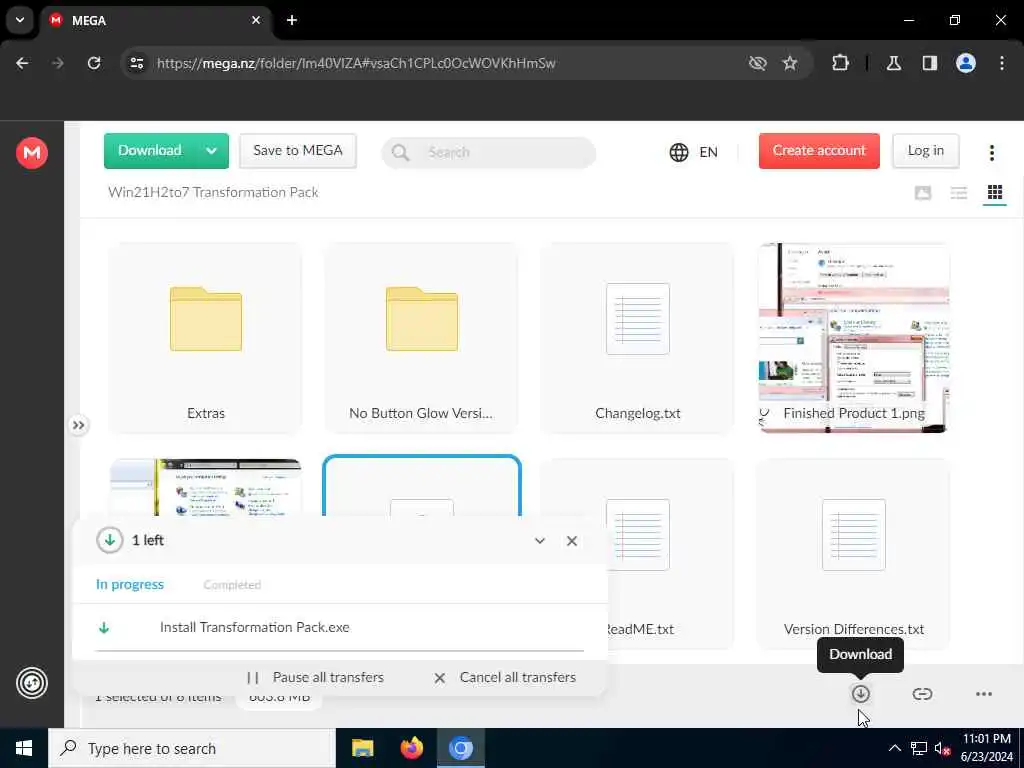Switch to image gallery view
Viewport: 1024px width, 768px height.
pos(923,193)
